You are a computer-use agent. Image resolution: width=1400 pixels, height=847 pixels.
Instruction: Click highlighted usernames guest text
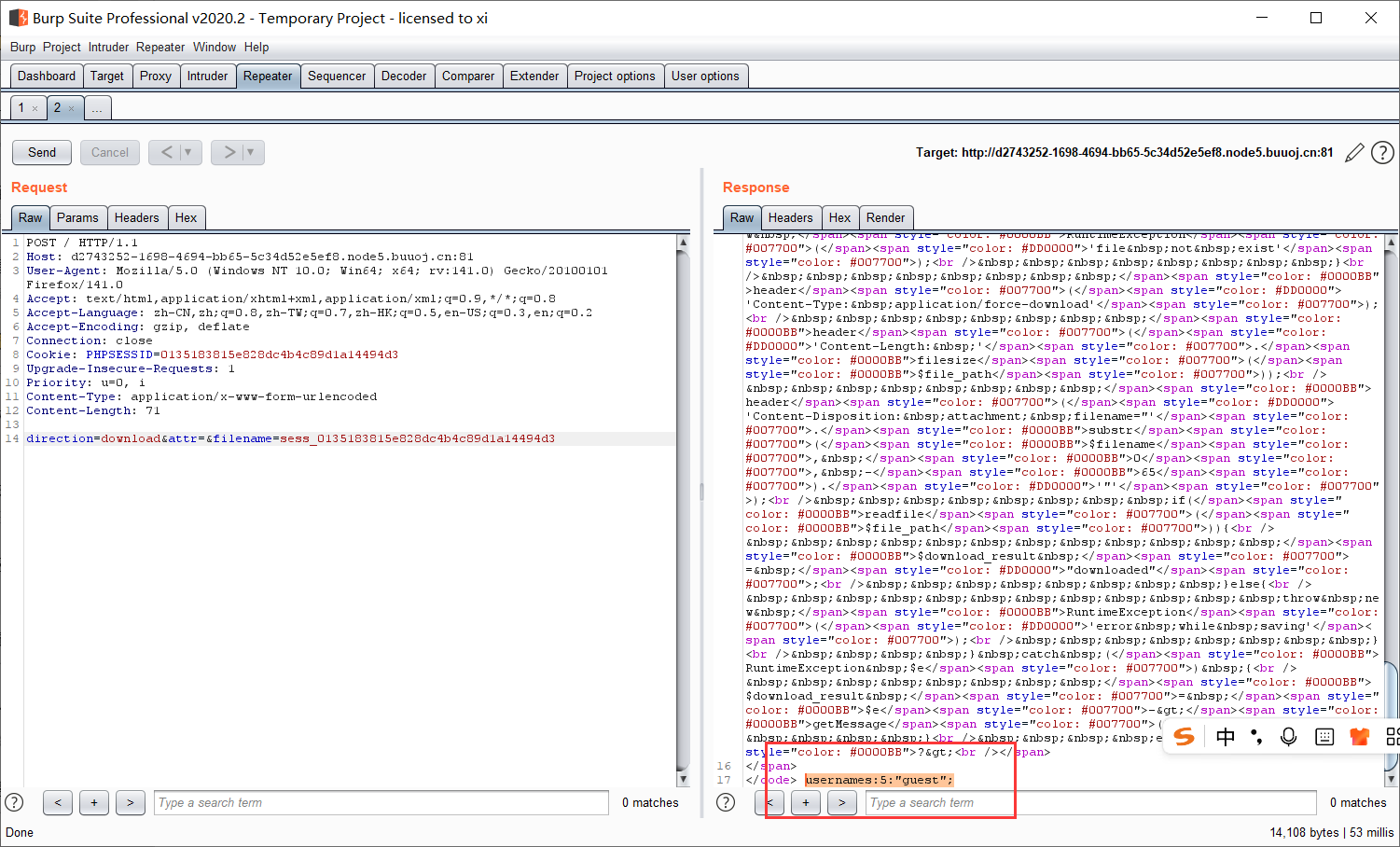pos(879,780)
